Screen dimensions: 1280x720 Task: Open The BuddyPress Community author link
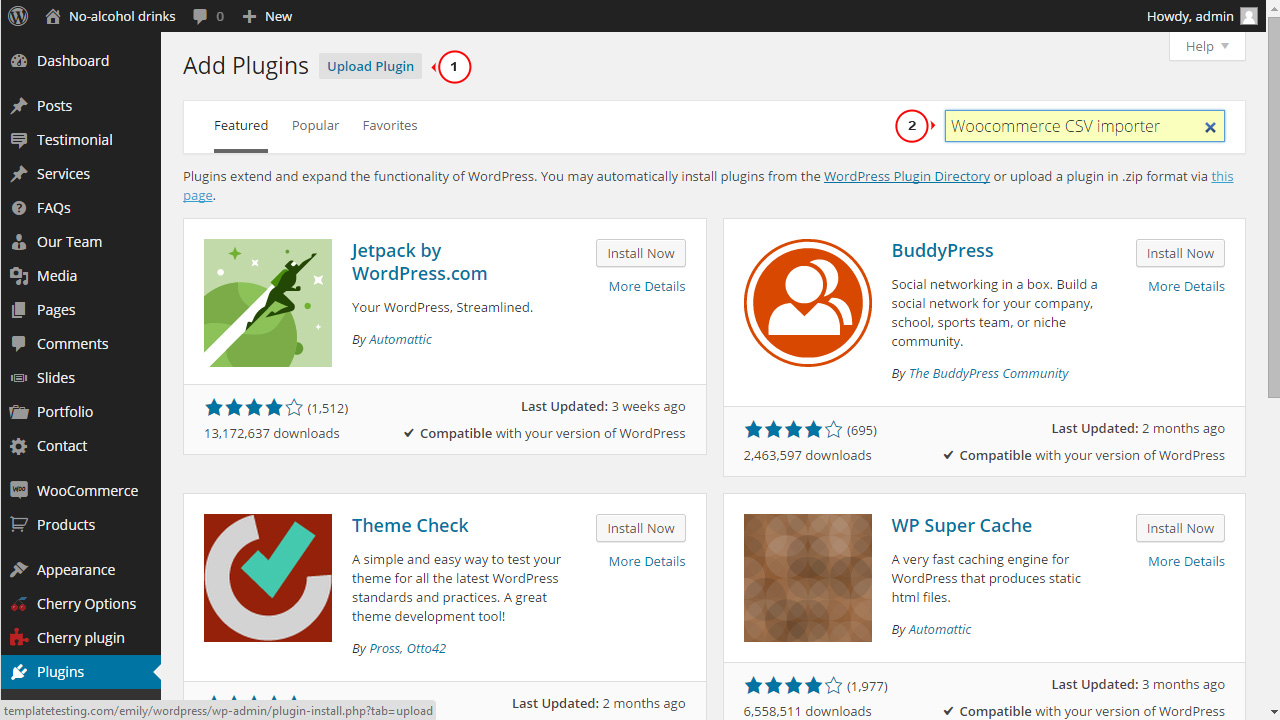[988, 374]
